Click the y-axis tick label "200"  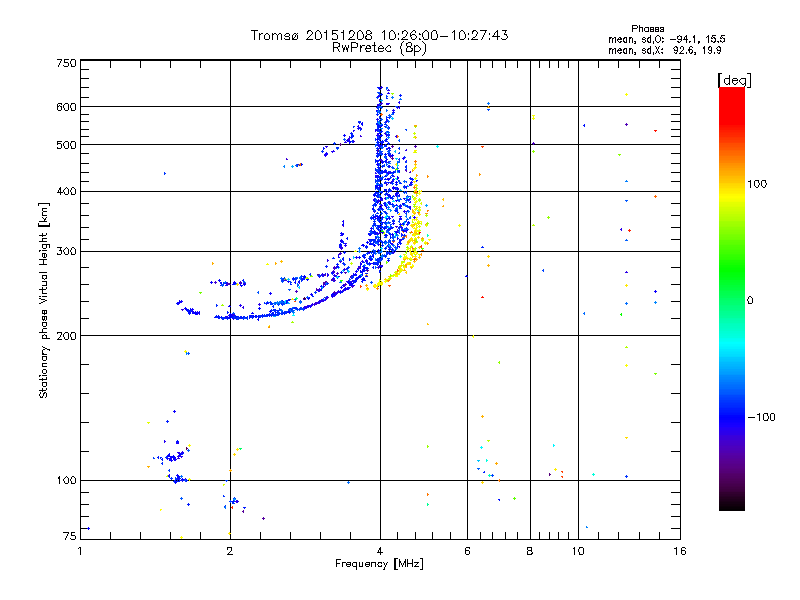click(x=66, y=336)
